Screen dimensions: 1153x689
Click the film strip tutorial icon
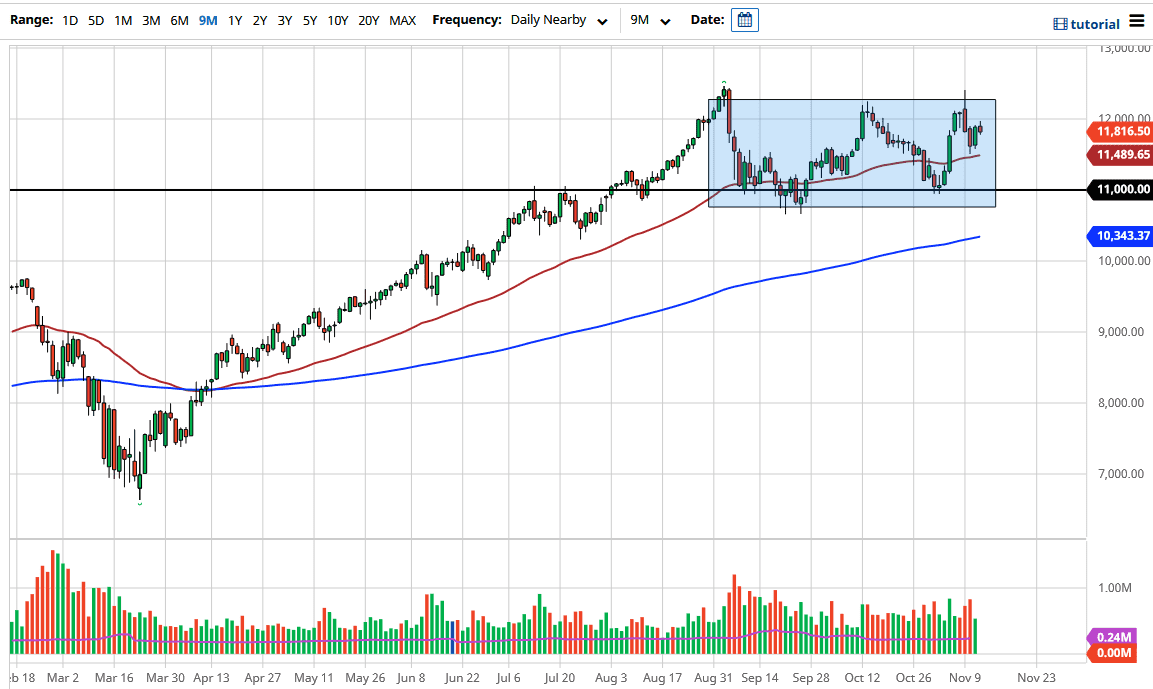coord(1059,21)
